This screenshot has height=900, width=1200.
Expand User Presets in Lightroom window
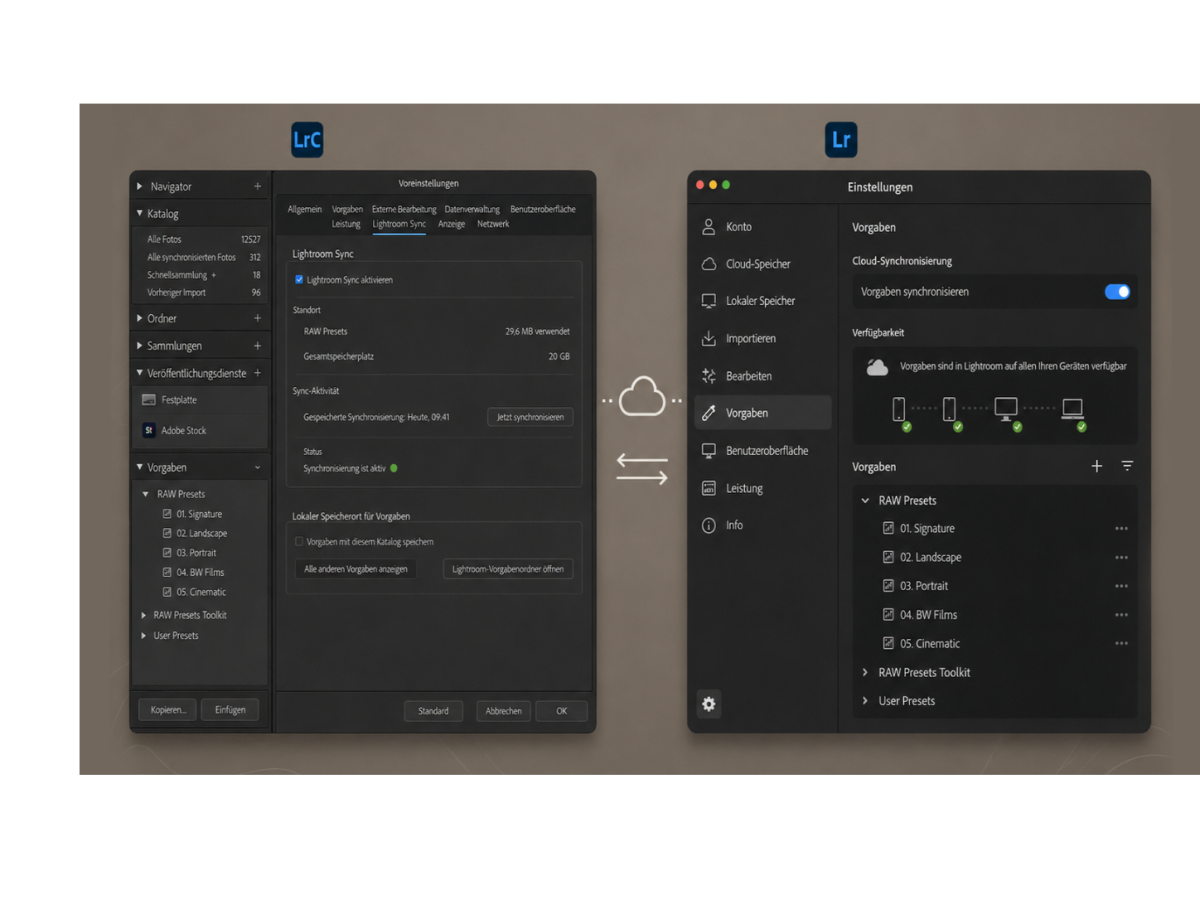[866, 701]
